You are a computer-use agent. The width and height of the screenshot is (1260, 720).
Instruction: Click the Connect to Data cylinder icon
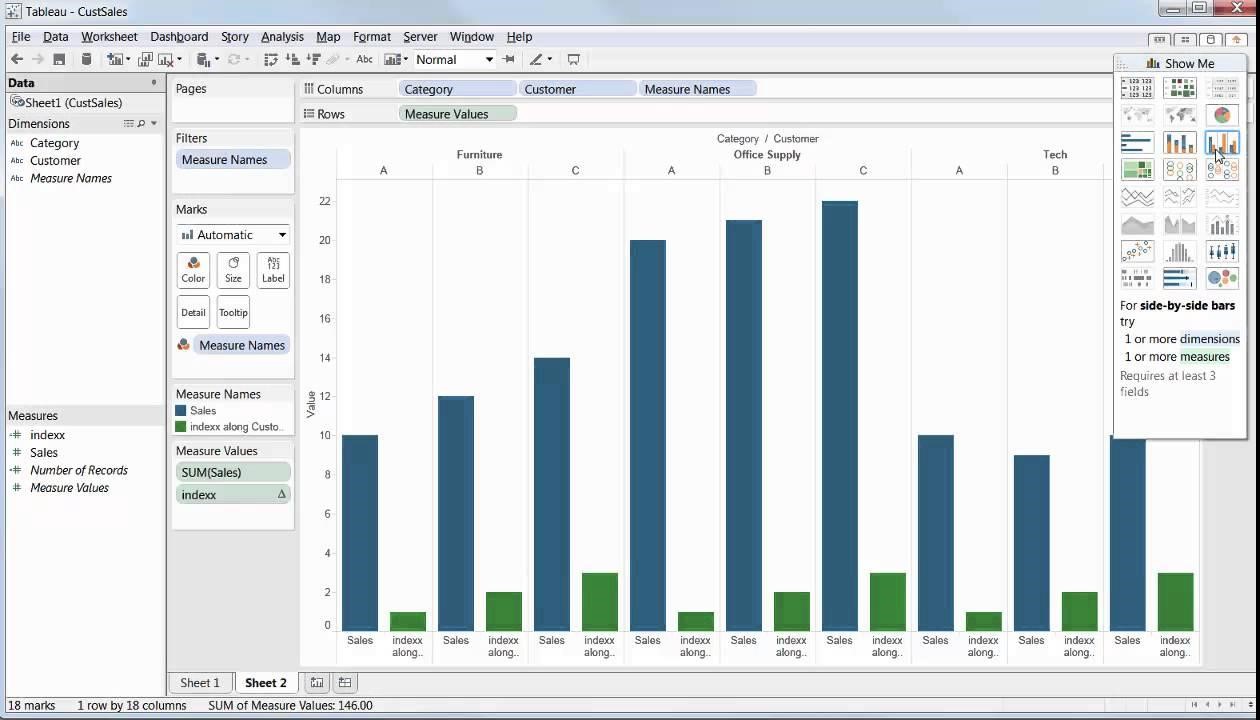point(86,59)
